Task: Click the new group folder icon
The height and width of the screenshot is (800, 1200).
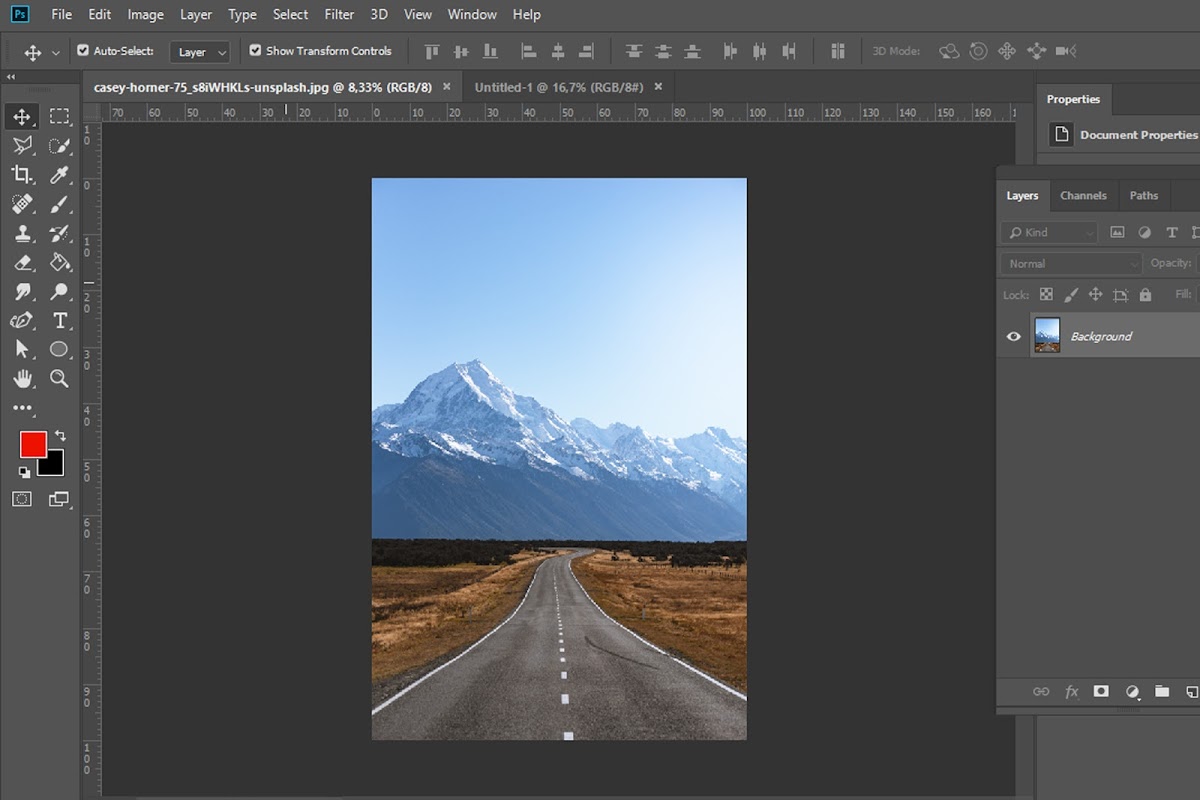Action: coord(1162,691)
